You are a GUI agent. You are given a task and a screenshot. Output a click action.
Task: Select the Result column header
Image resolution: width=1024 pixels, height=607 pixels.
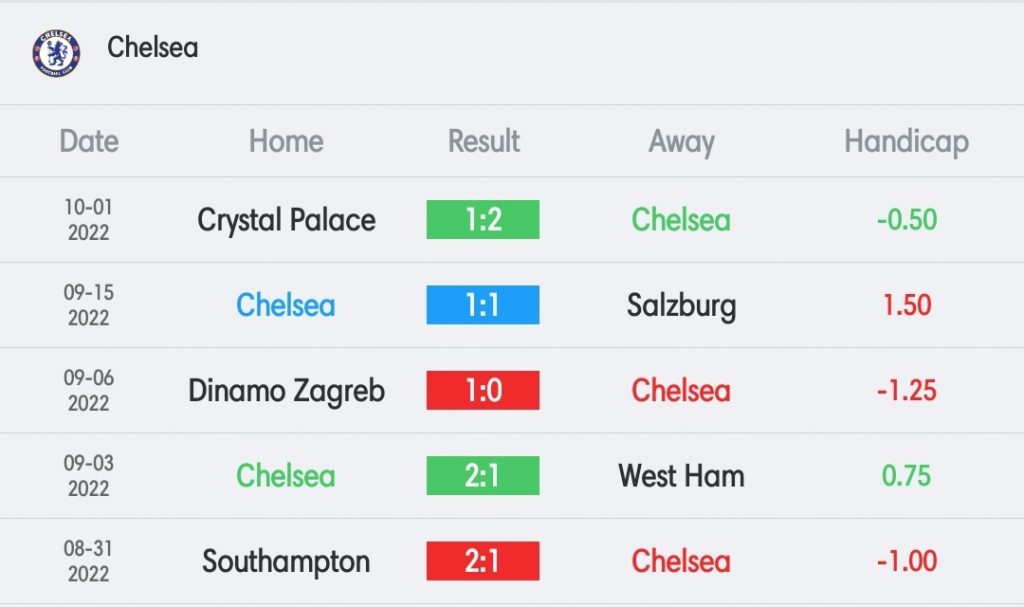point(483,141)
